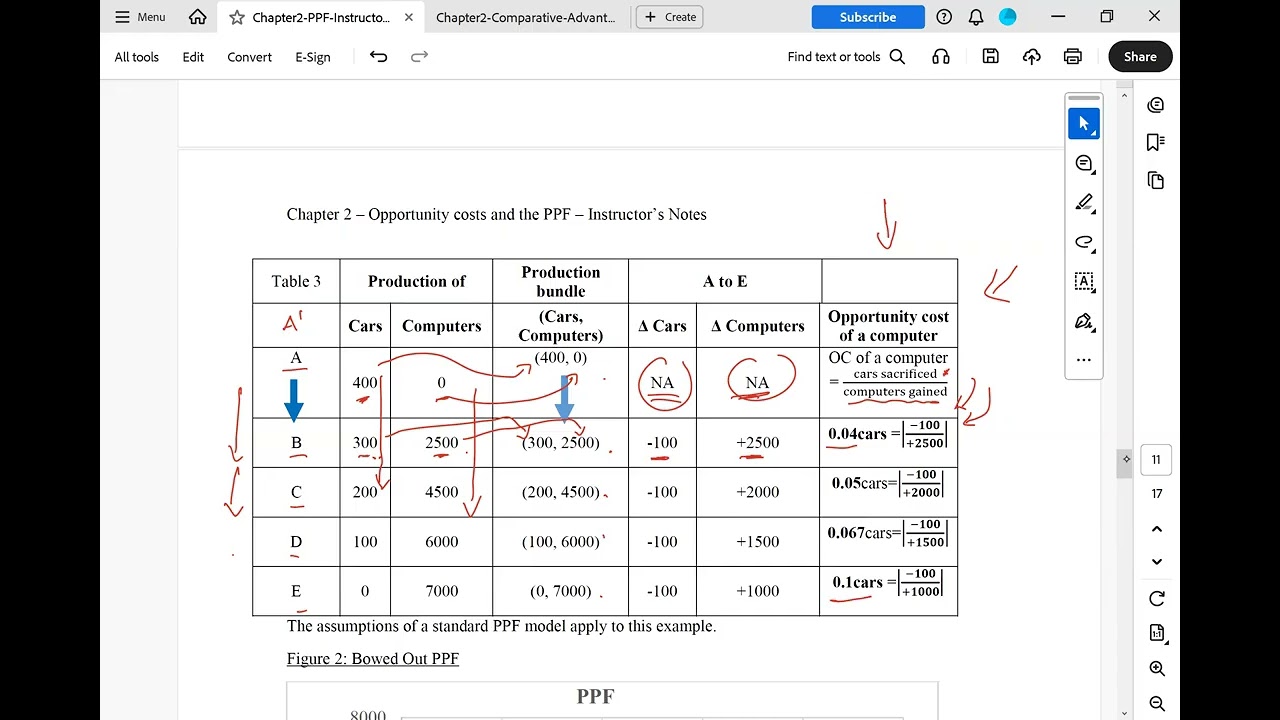Save the document with disk icon
The width and height of the screenshot is (1280, 720).
click(x=991, y=57)
